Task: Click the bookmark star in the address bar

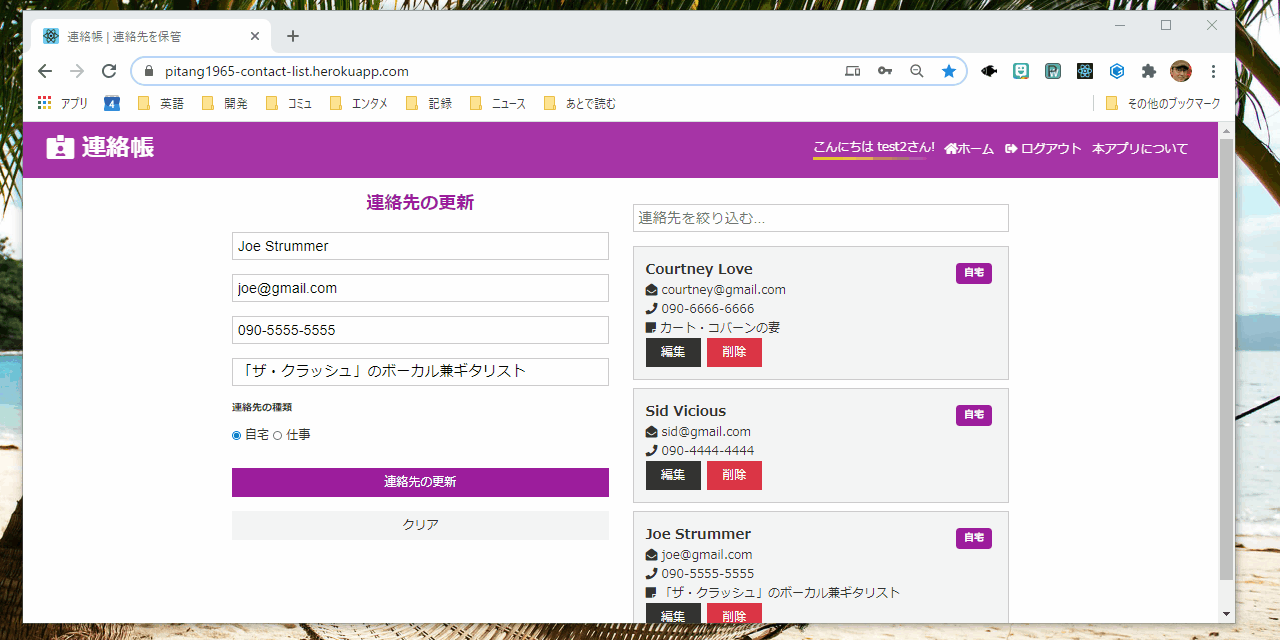Action: click(948, 71)
